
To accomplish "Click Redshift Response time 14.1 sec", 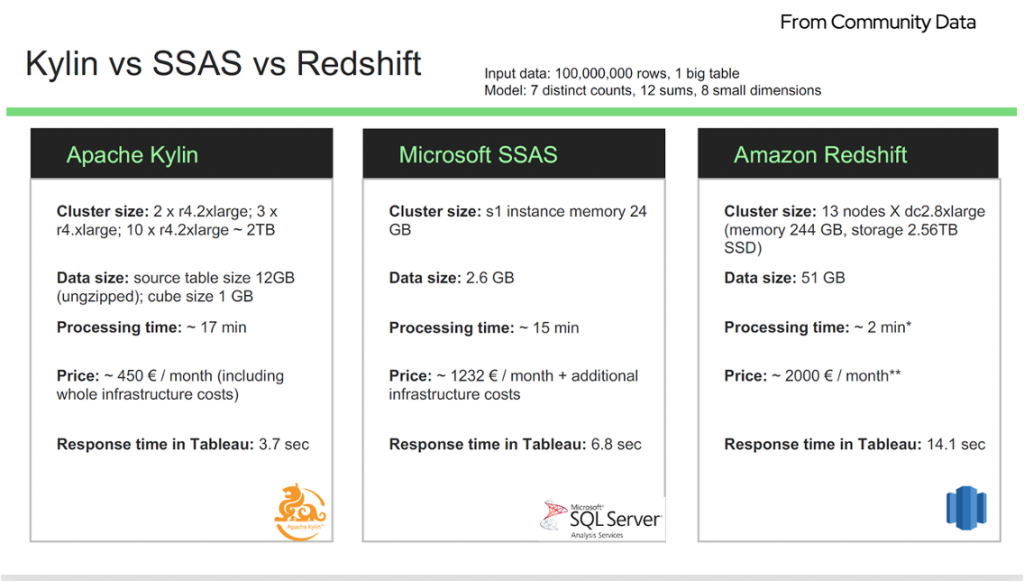I will [x=854, y=444].
